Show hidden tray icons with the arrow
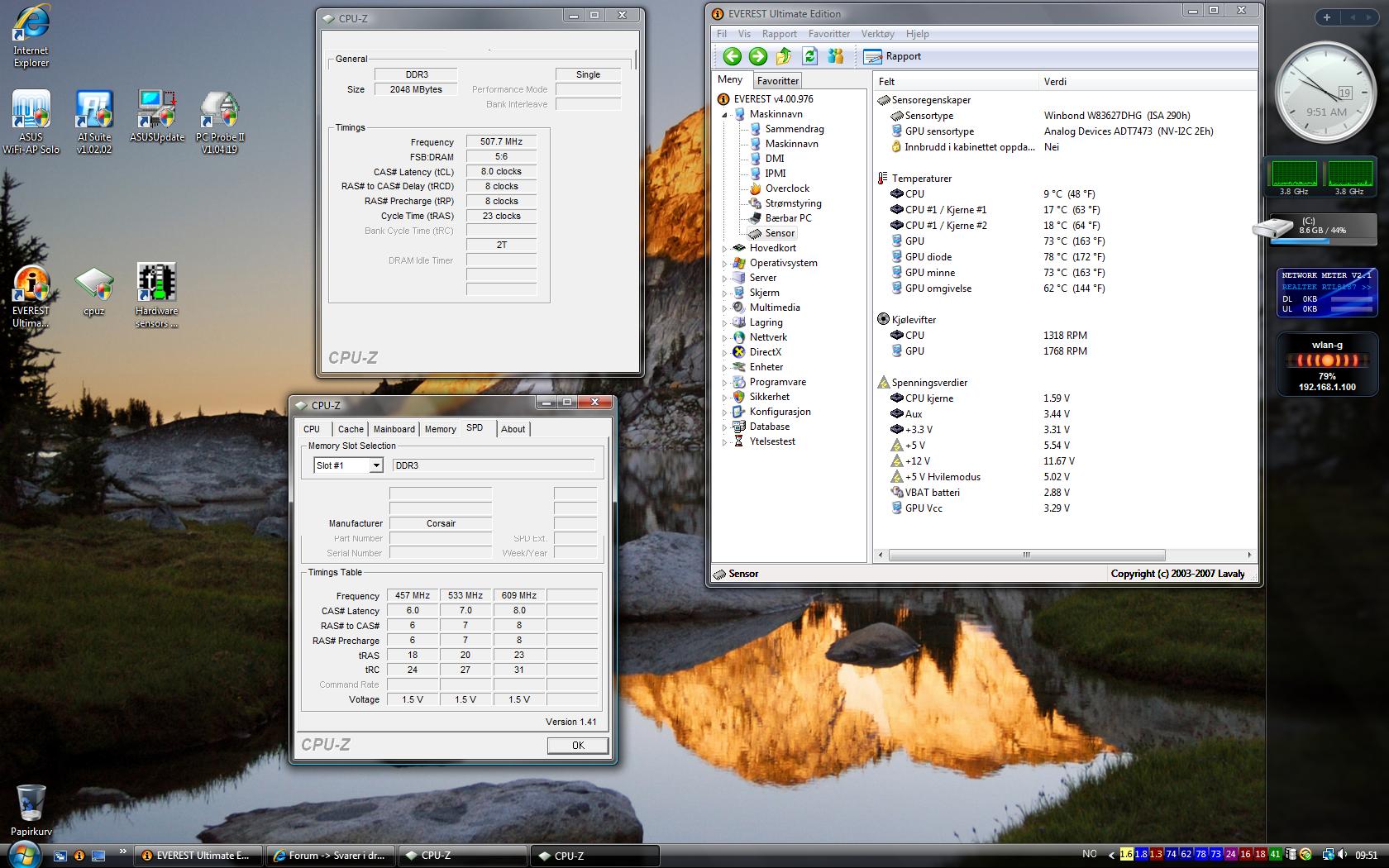 point(1113,855)
